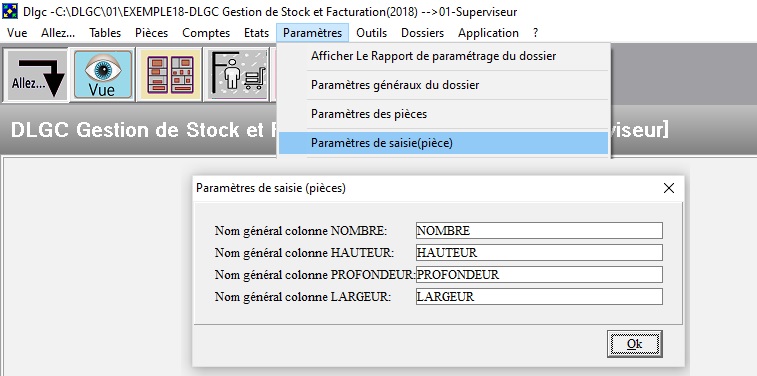Click the Ok button in dialog
The image size is (757, 376).
(634, 344)
